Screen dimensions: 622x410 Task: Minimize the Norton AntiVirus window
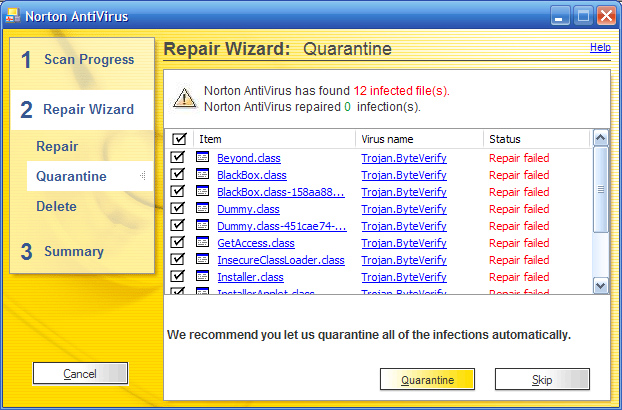[x=560, y=16]
